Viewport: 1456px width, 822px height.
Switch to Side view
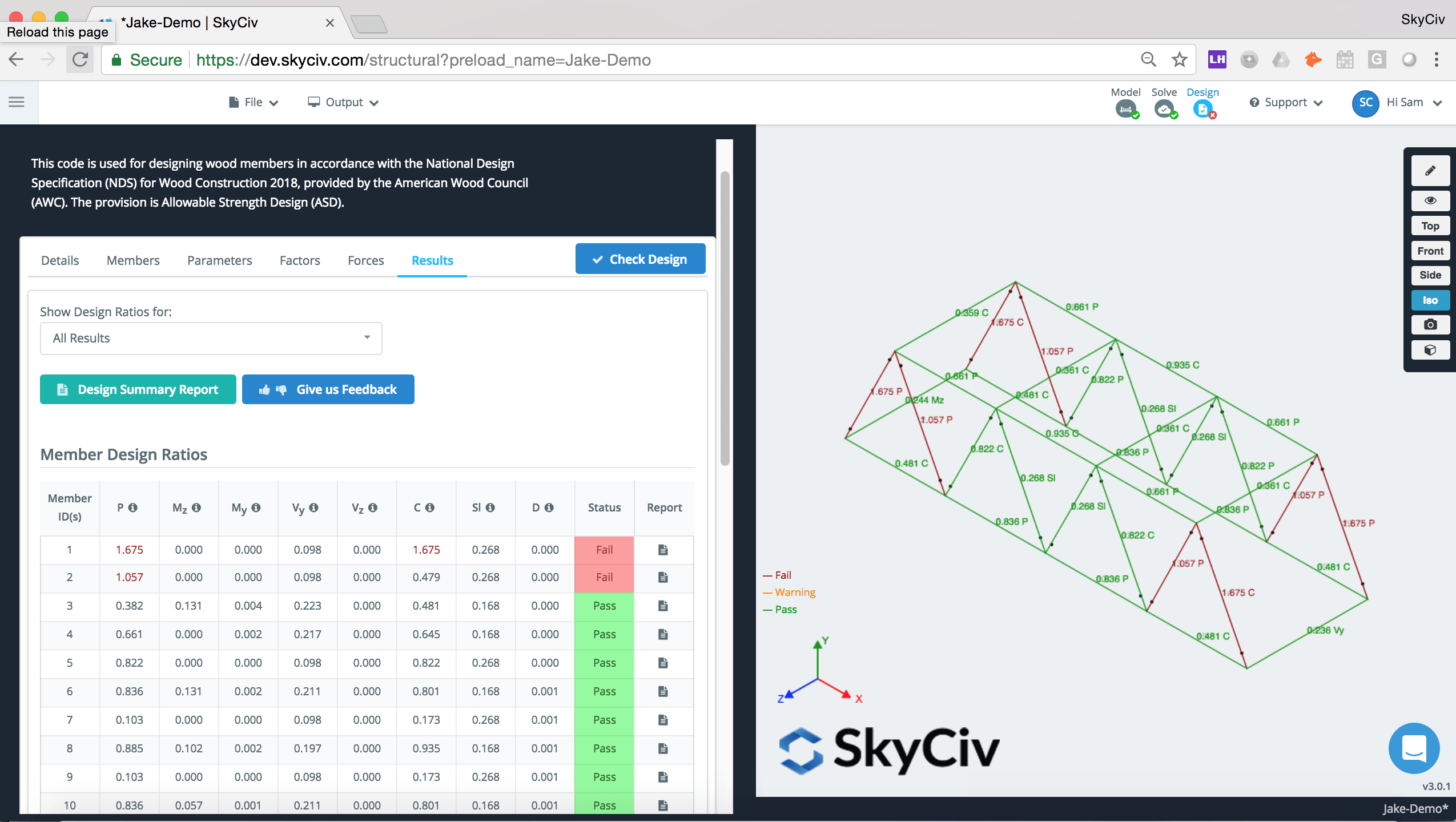click(x=1430, y=276)
